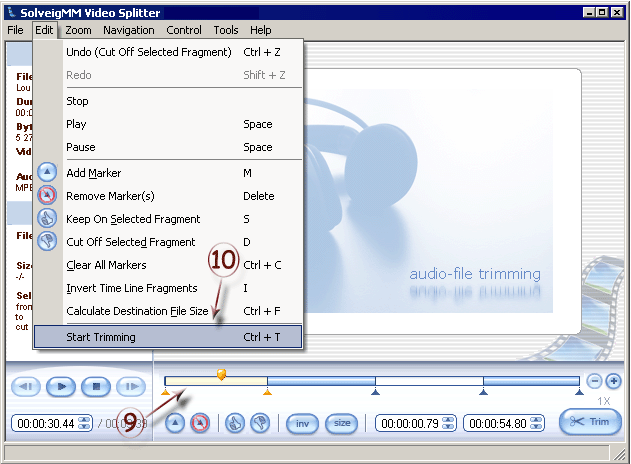Select the second blue timeline marker

coord(483,391)
